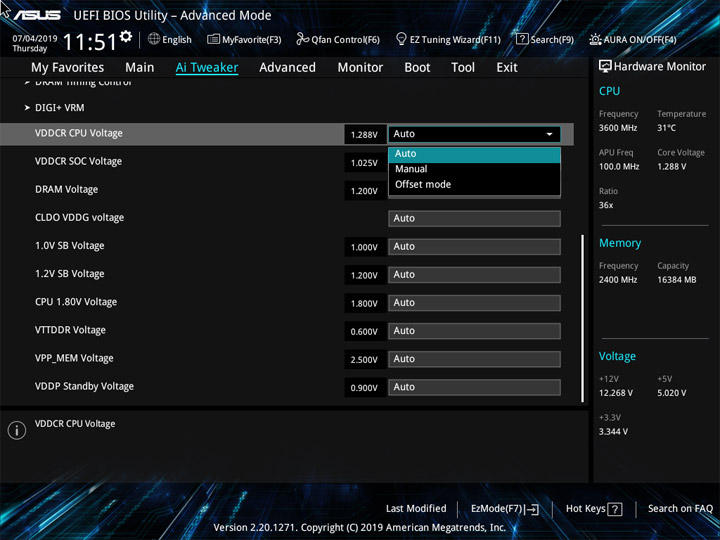The image size is (720, 540).
Task: Click the +3.3V 3.344 V reading
Action: [x=613, y=432]
